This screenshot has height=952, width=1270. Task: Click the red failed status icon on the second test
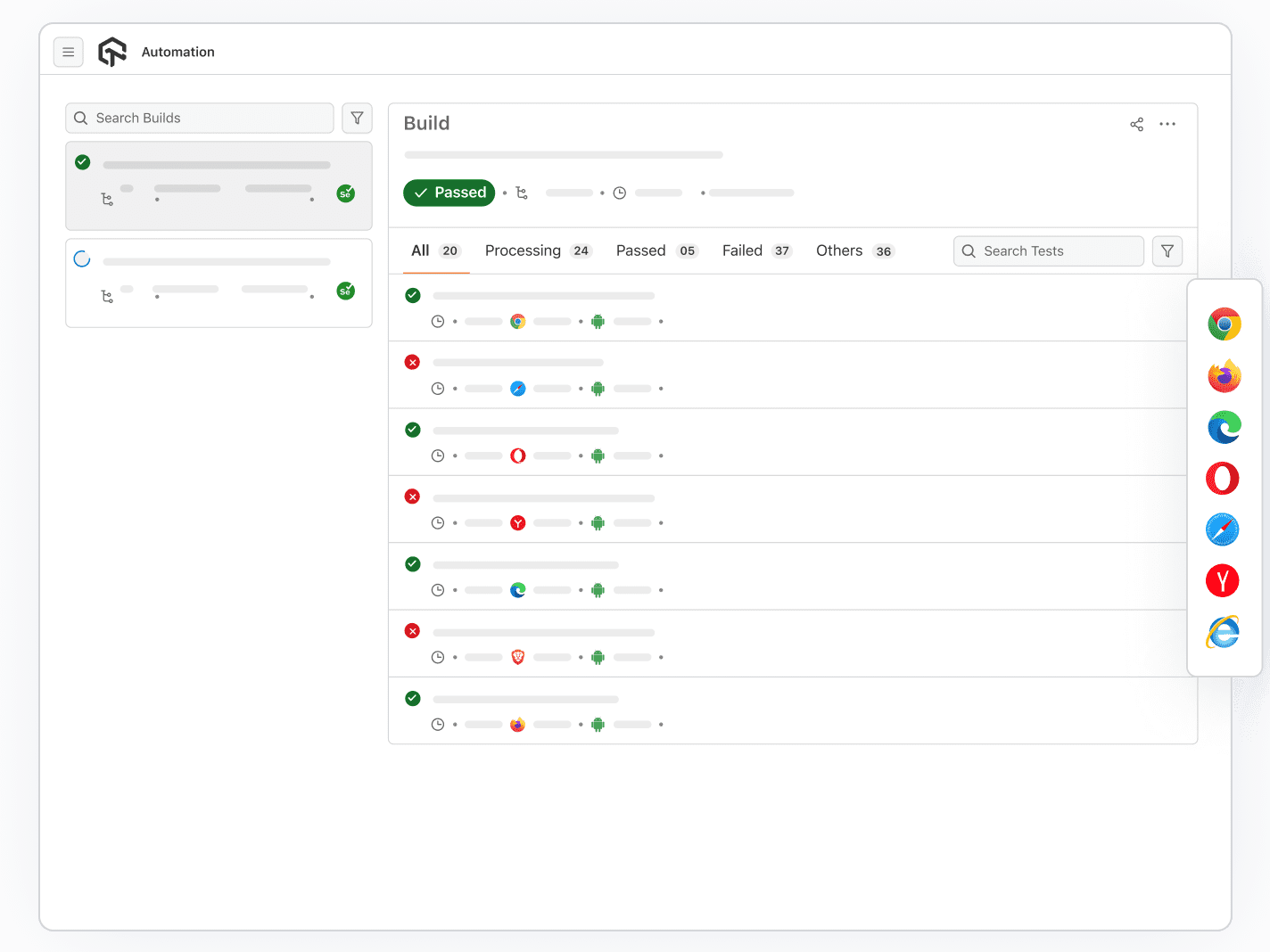(x=412, y=362)
